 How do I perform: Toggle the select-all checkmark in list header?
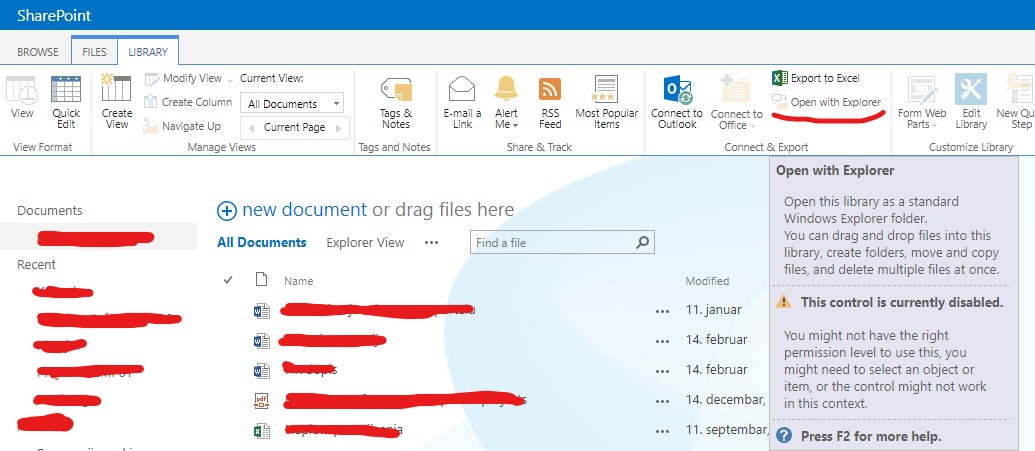[228, 280]
